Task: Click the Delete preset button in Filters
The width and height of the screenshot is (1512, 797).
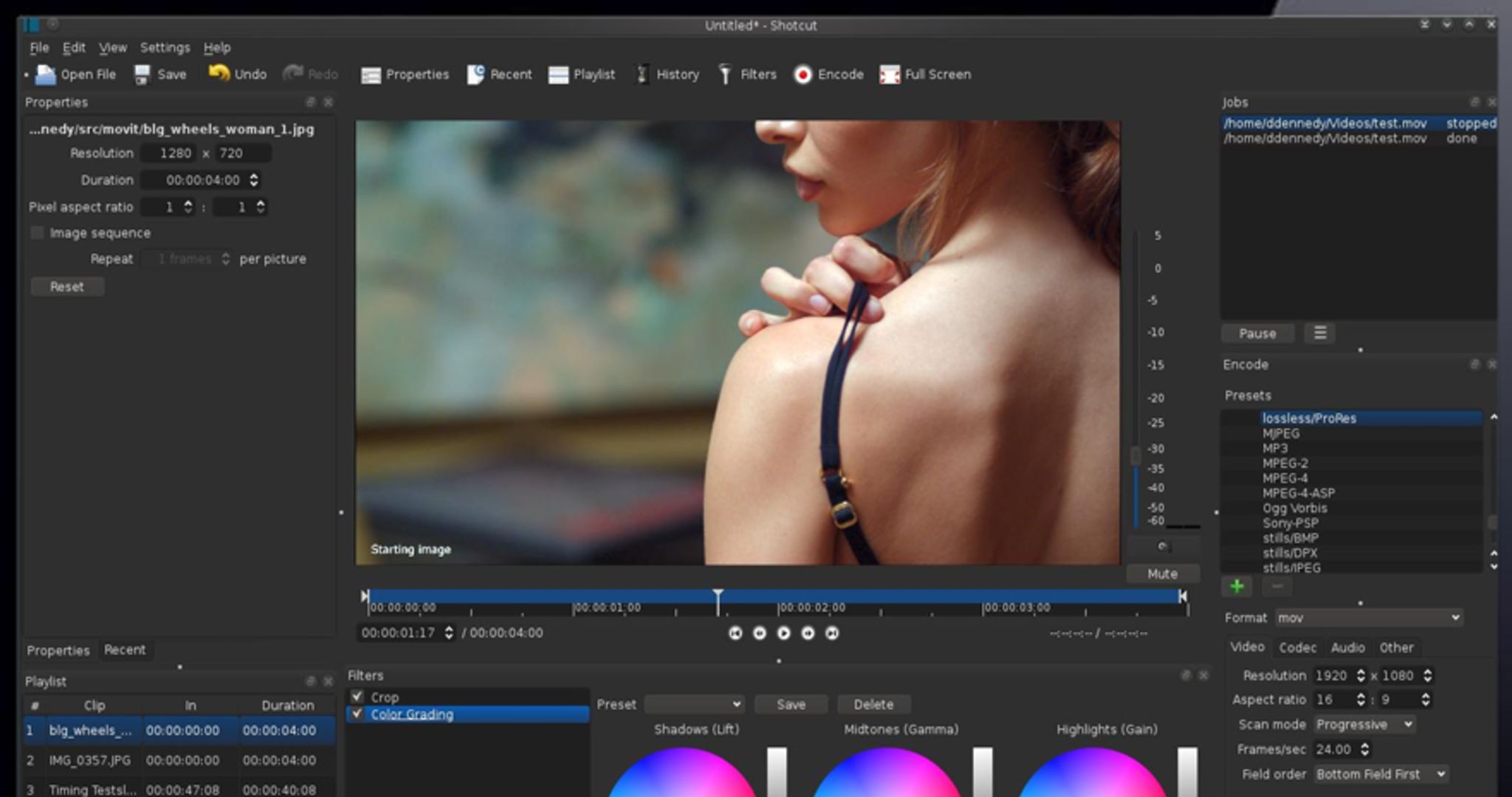Action: (873, 705)
